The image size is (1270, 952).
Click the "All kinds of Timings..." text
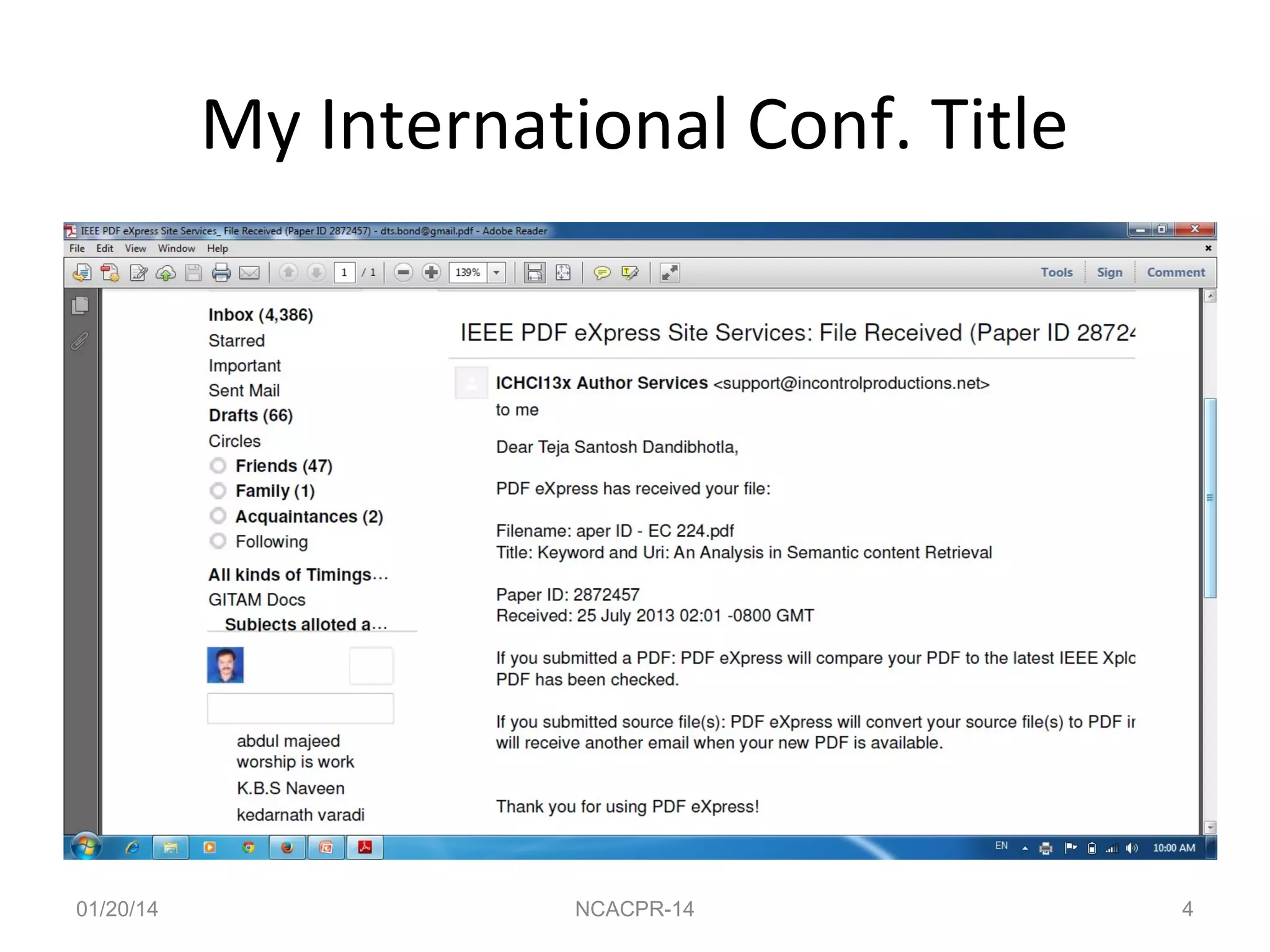pos(298,575)
